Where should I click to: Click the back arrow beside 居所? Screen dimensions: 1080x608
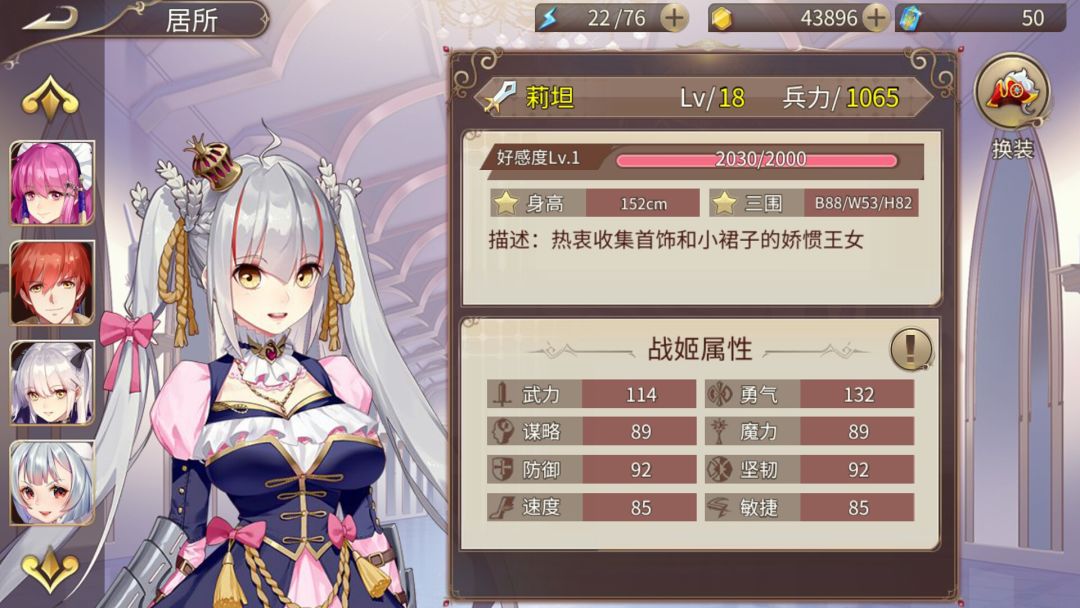pos(50,19)
